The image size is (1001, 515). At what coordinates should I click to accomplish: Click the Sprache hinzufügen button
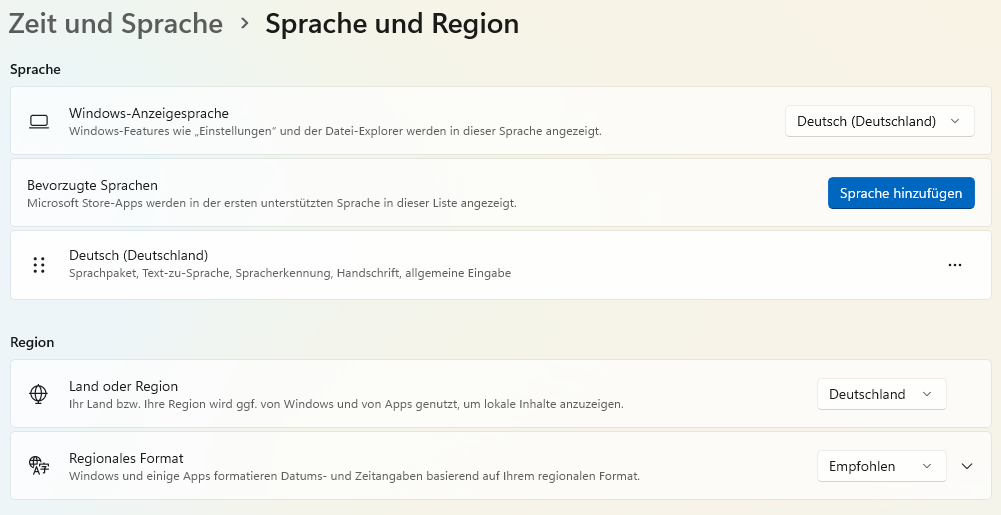click(901, 193)
